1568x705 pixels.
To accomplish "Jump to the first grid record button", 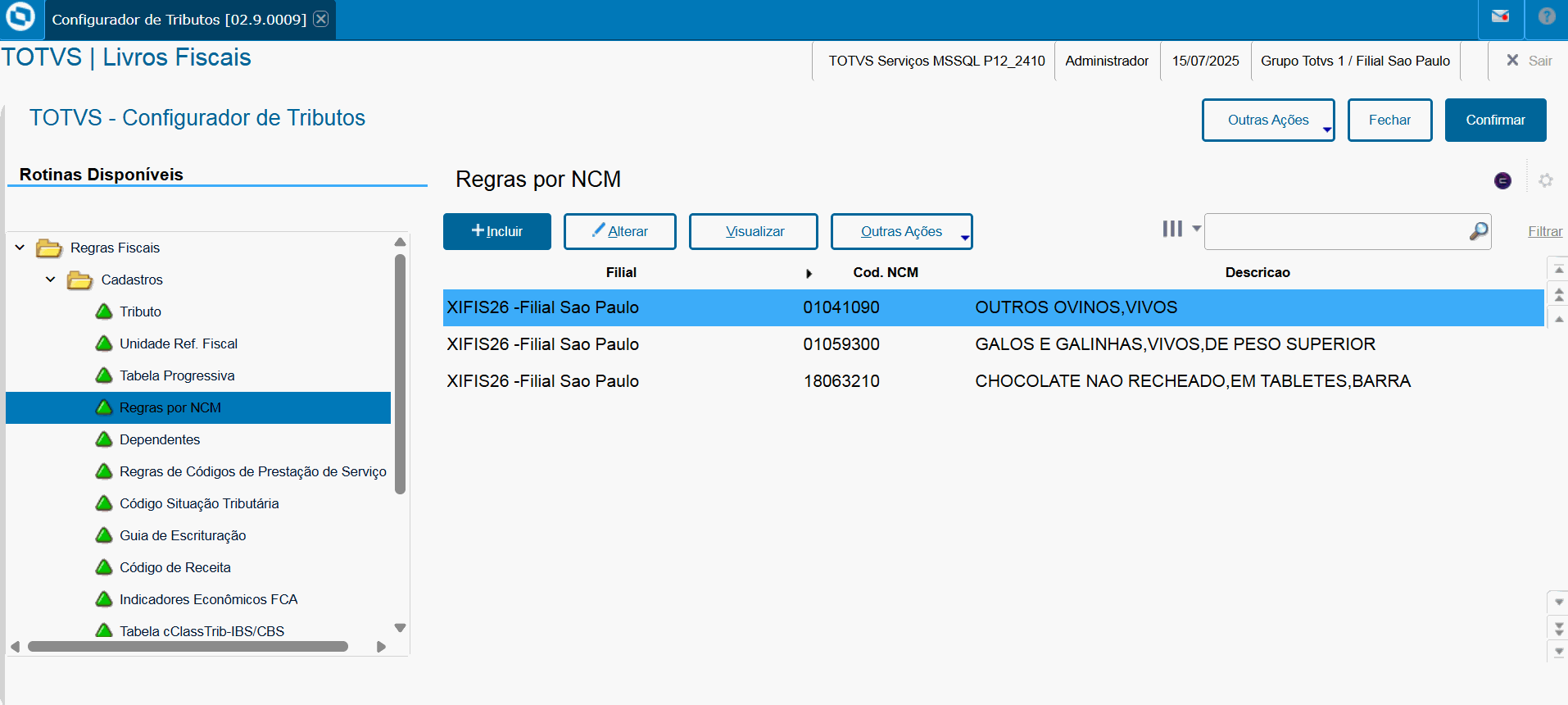I will 1559,269.
